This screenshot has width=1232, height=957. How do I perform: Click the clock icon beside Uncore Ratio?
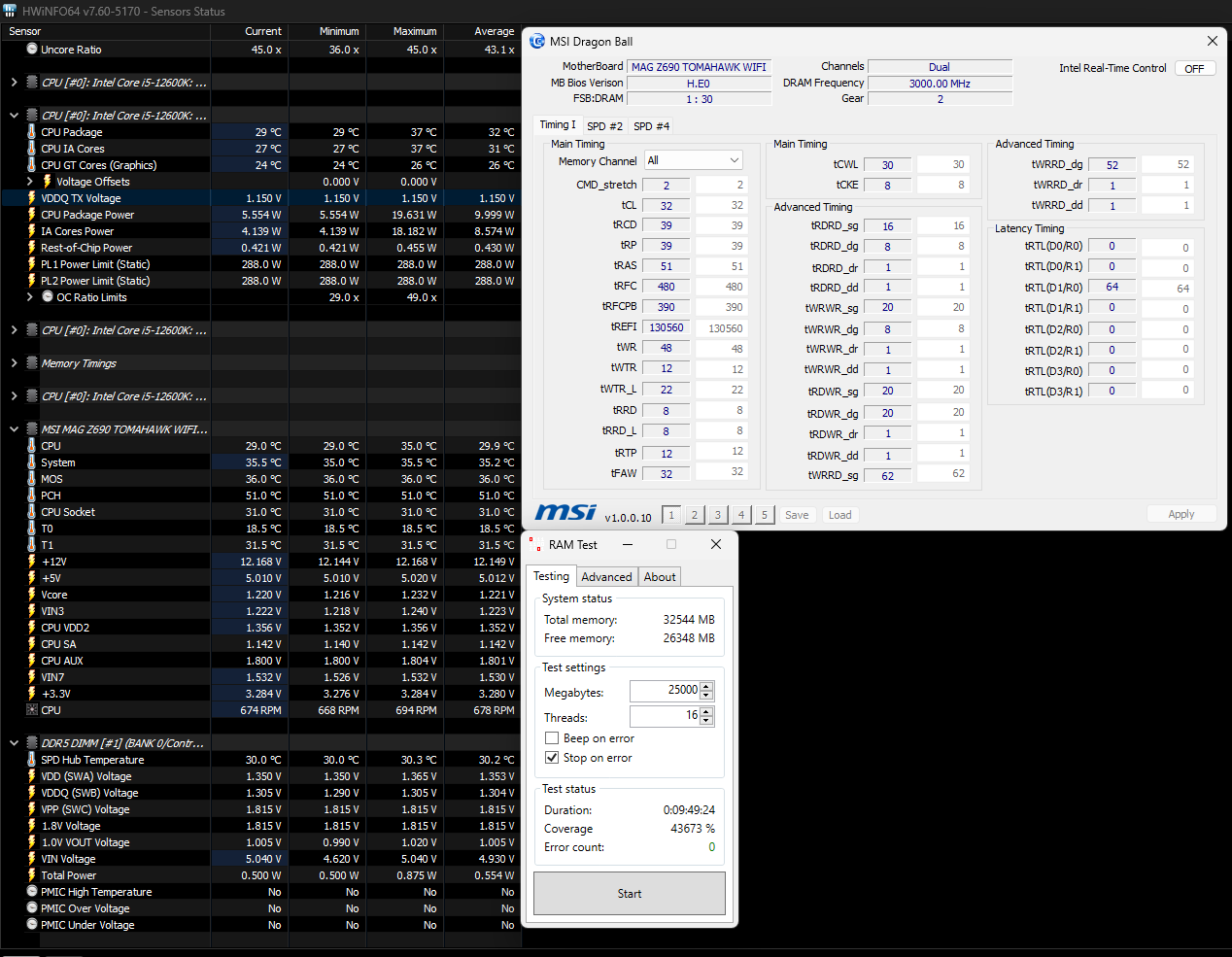pyautogui.click(x=32, y=49)
